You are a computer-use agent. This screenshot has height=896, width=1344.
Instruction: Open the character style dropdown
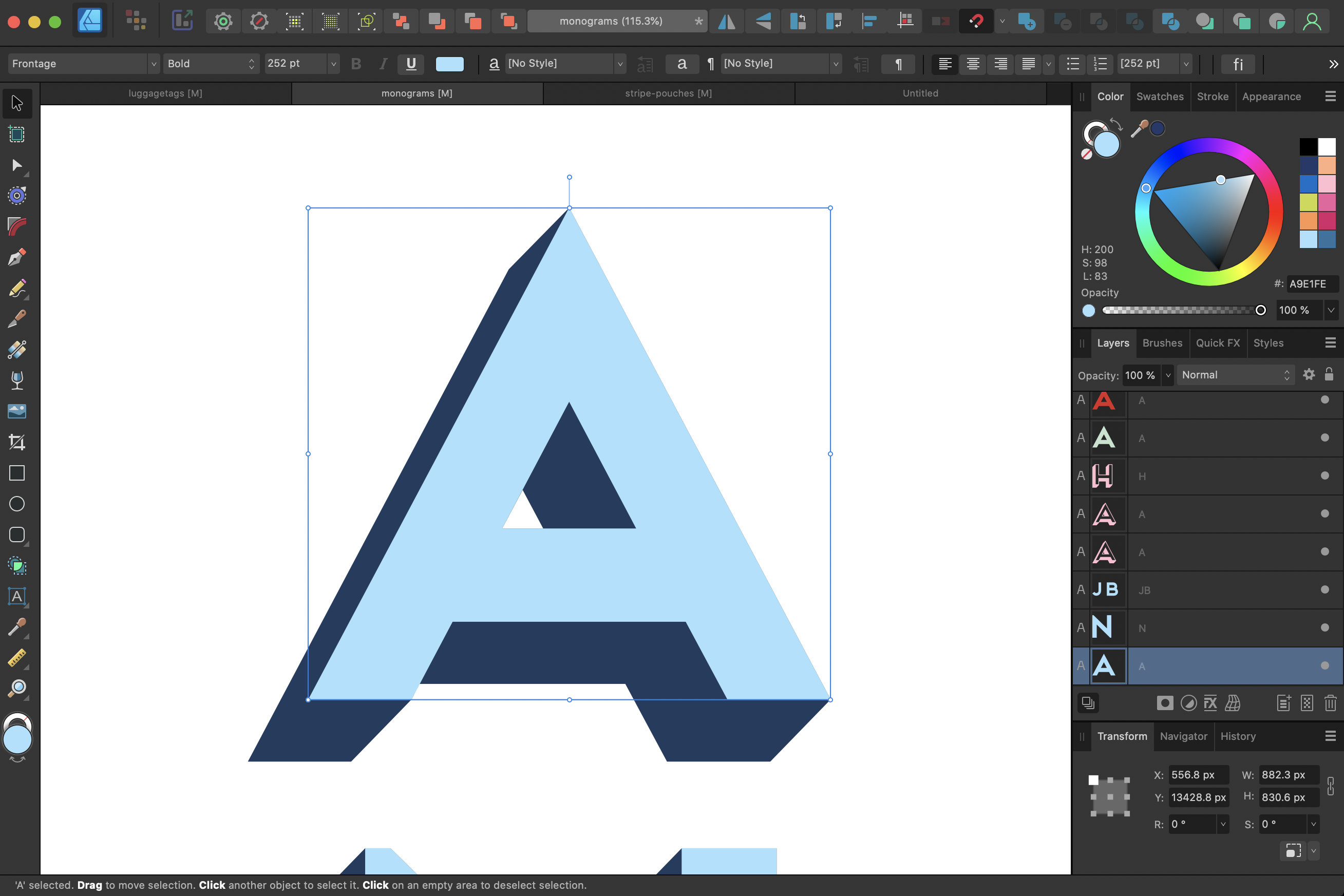point(620,64)
